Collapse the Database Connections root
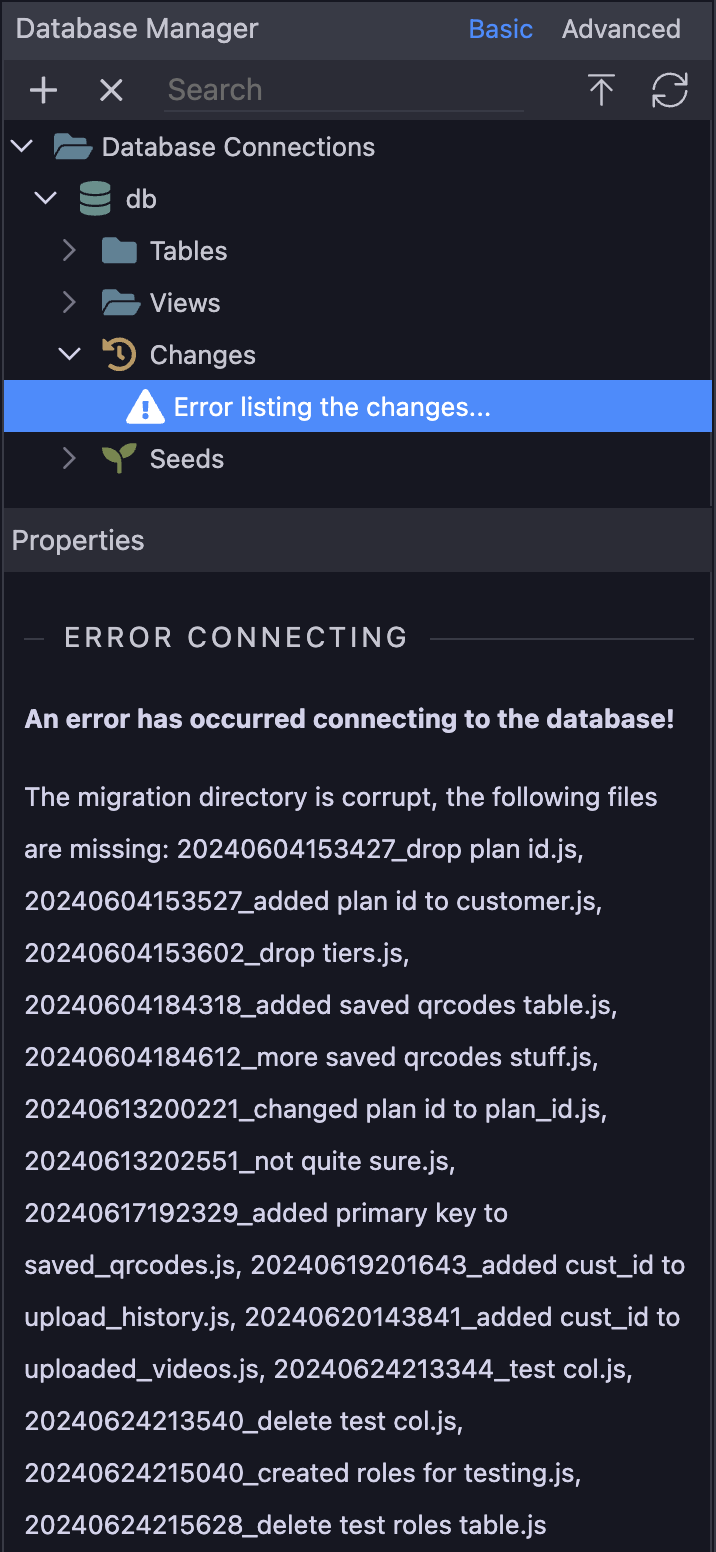The width and height of the screenshot is (716, 1552). pos(21,146)
